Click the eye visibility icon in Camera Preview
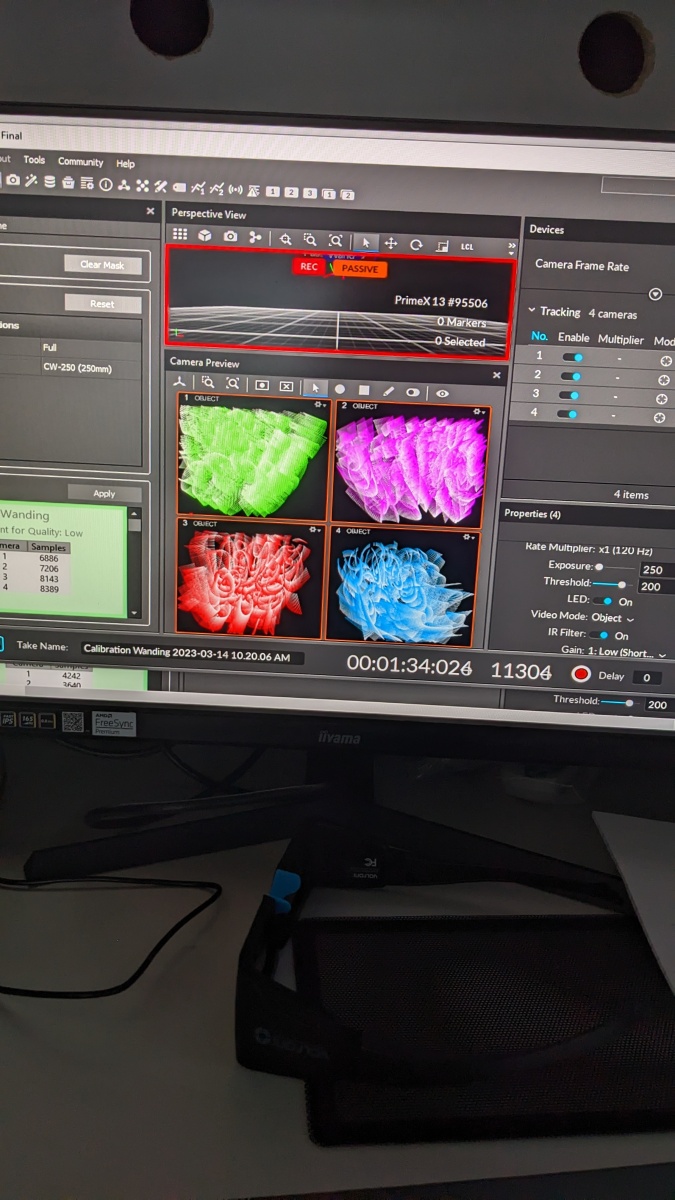675x1200 pixels. (442, 393)
